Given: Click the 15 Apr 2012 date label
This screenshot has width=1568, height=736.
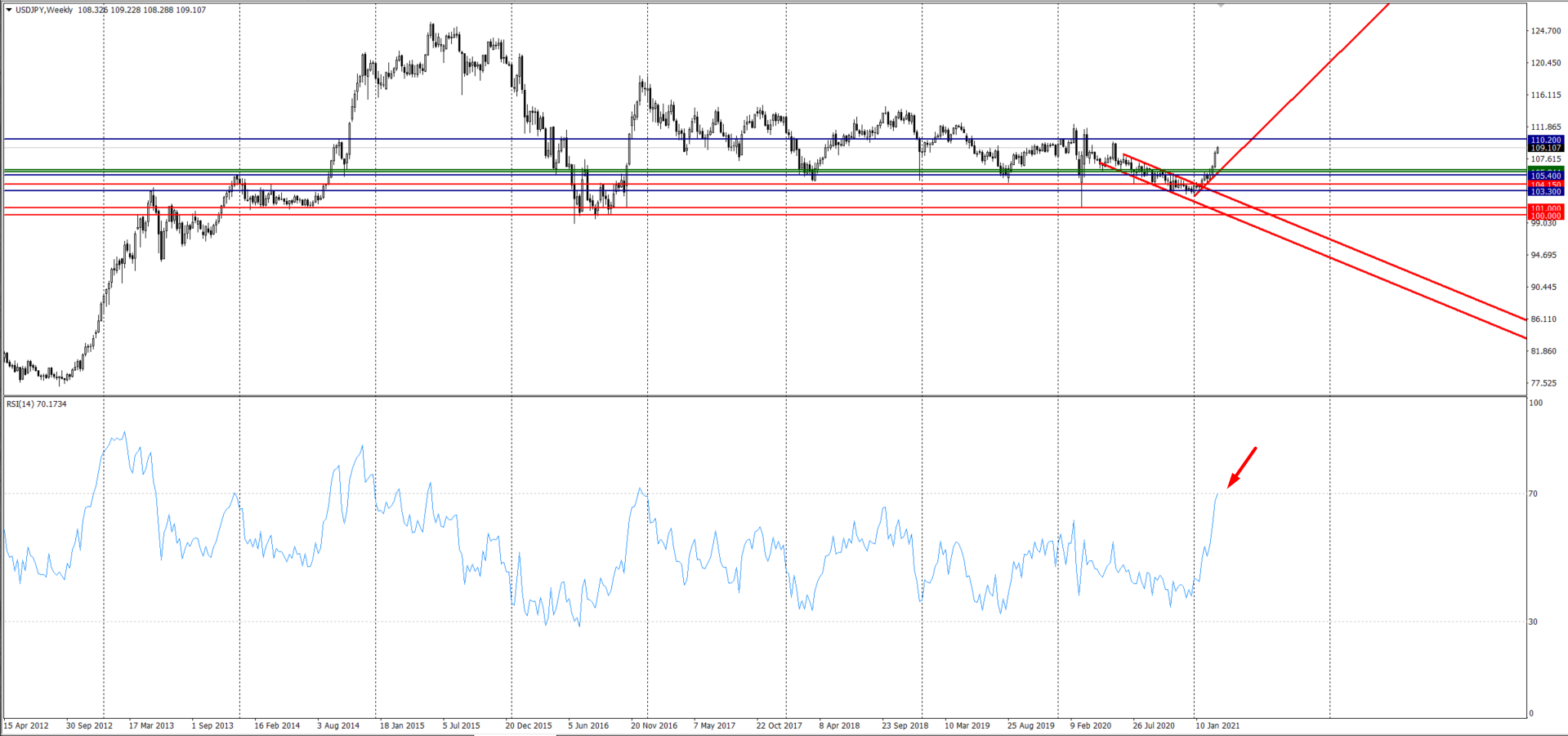Looking at the screenshot, I should [26, 725].
